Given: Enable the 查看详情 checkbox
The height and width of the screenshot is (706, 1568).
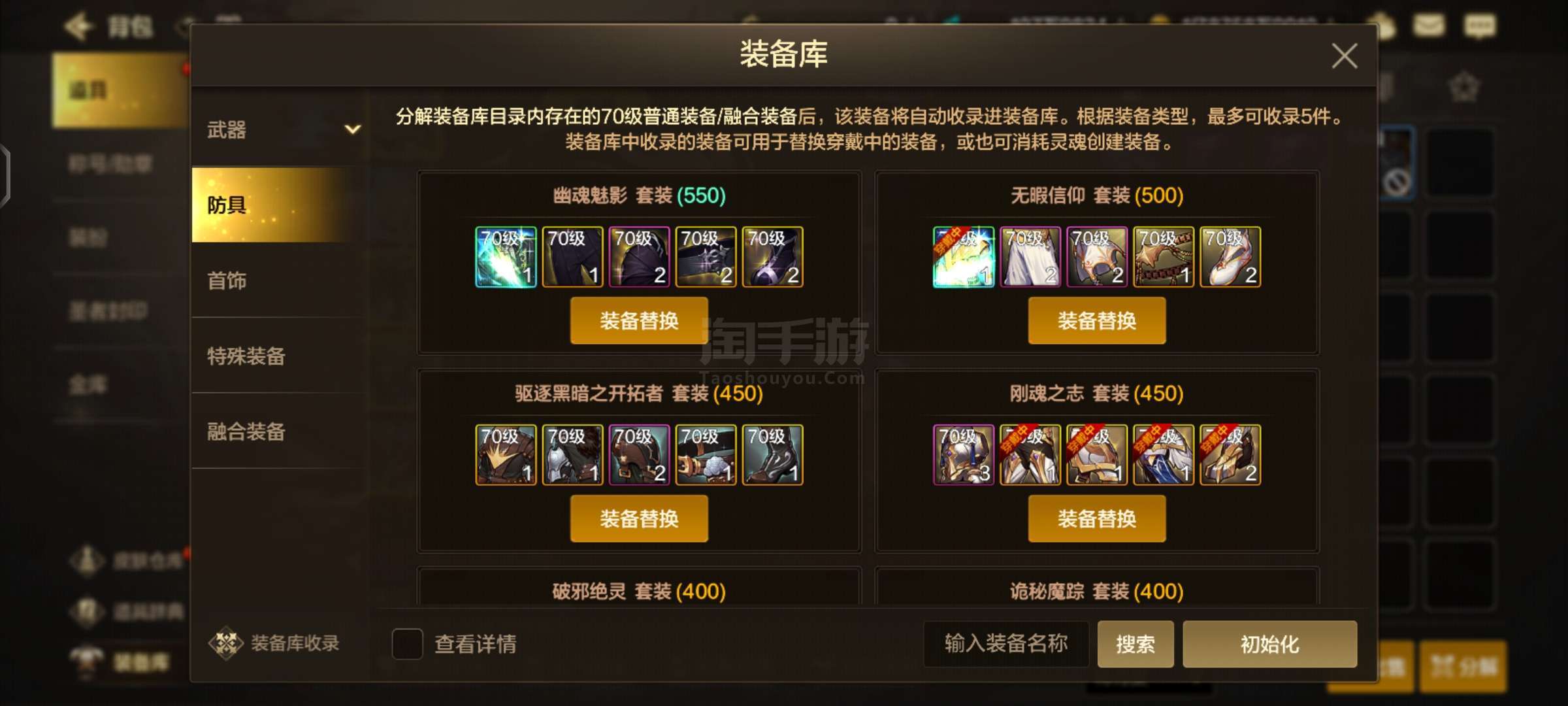Looking at the screenshot, I should point(407,644).
